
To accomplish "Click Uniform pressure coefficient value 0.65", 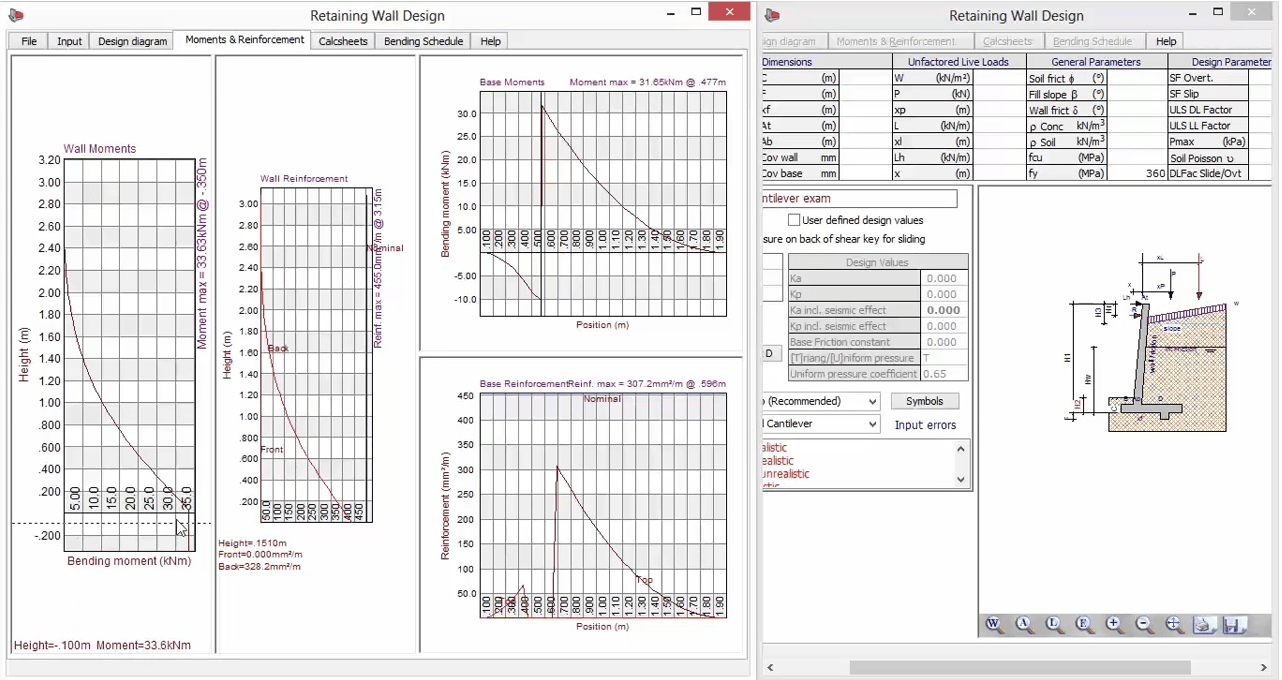I will (944, 374).
